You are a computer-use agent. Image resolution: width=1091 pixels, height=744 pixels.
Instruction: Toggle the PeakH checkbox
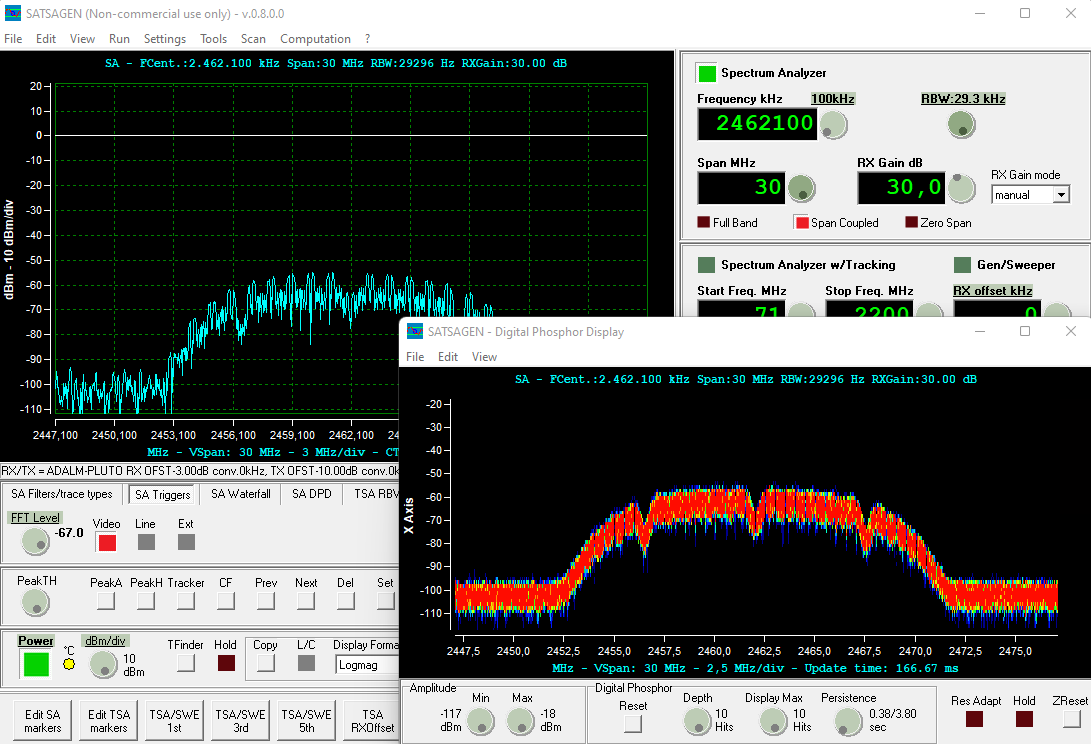pos(146,601)
